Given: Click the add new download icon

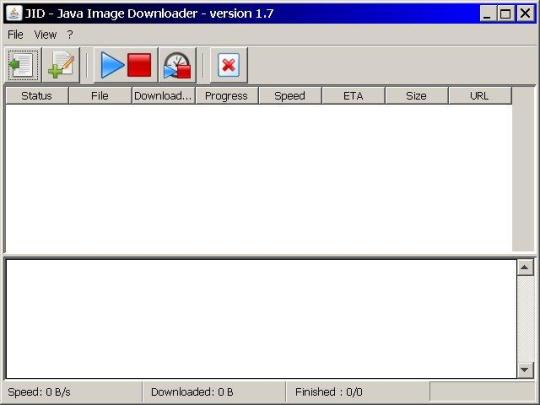Looking at the screenshot, I should (x=61, y=65).
